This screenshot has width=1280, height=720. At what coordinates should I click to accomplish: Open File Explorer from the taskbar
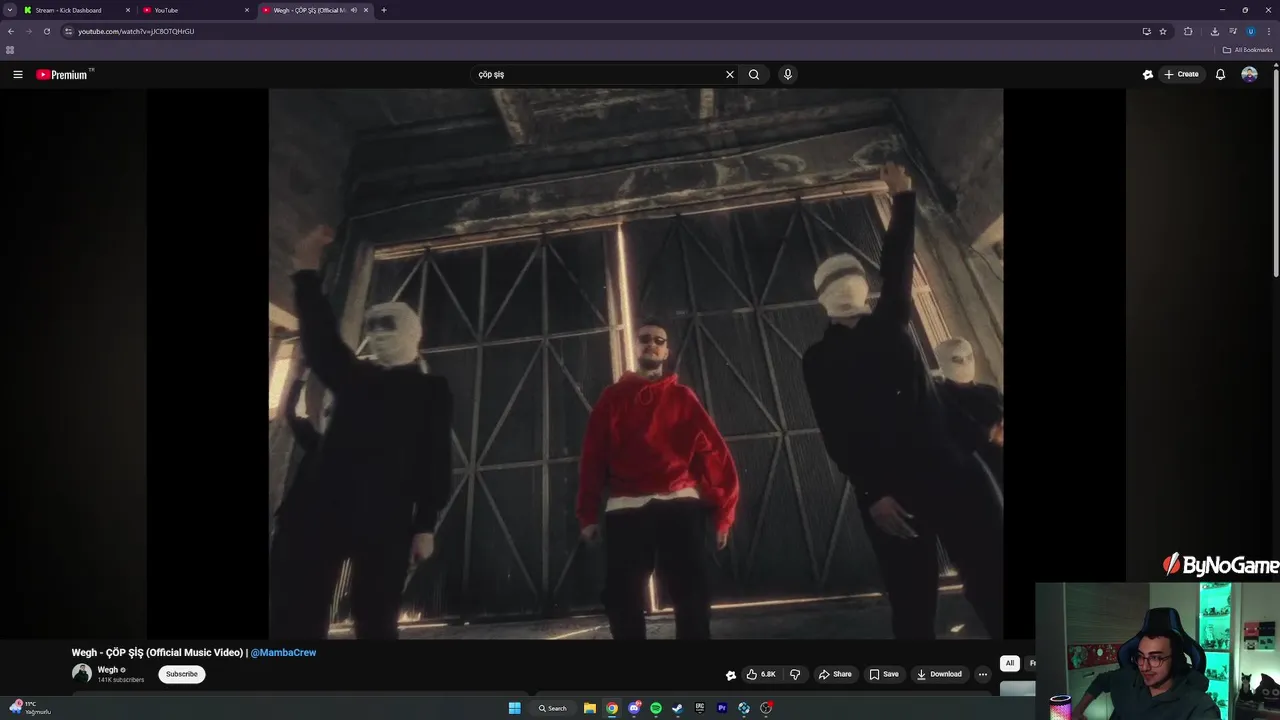coord(590,708)
